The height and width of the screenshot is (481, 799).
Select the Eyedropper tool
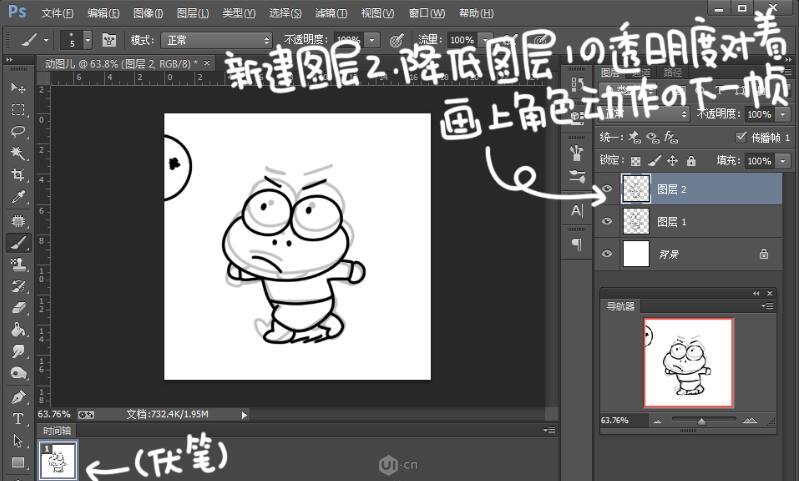click(x=18, y=197)
